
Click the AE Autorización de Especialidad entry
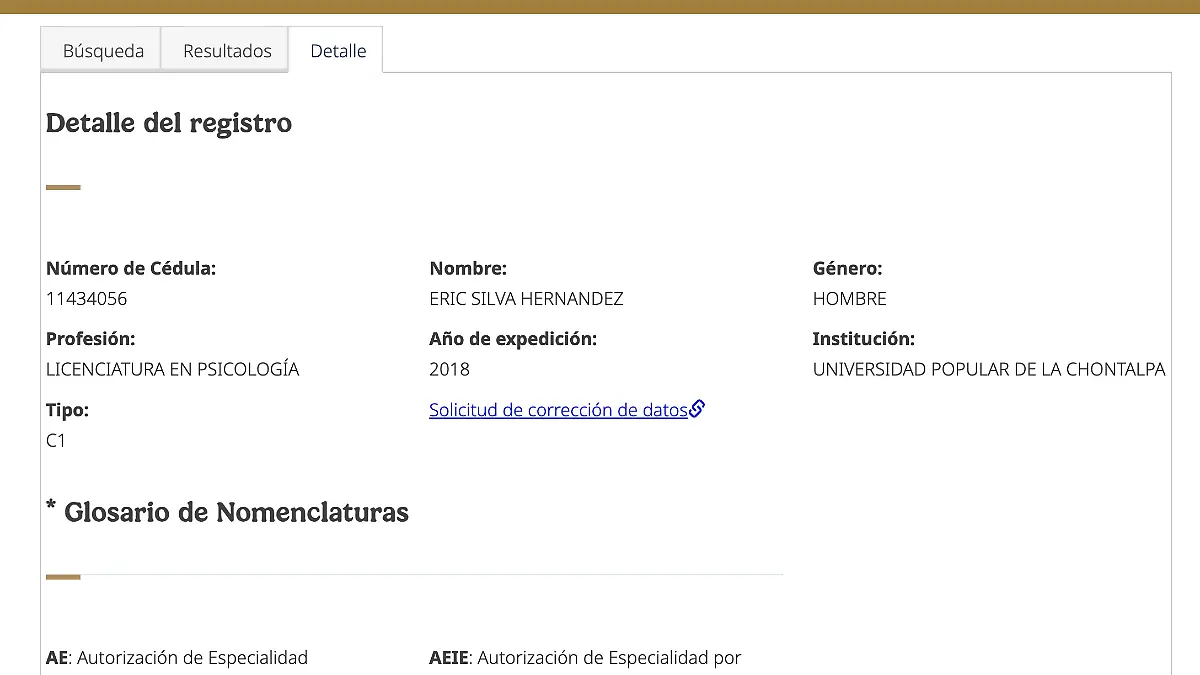point(177,657)
